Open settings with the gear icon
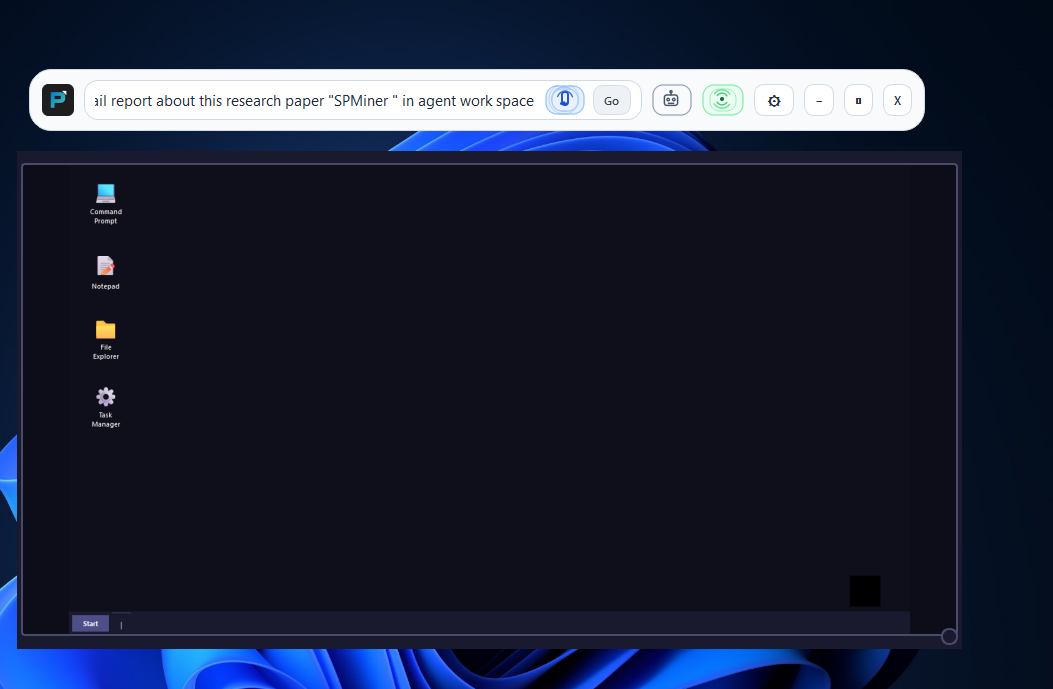Viewport: 1053px width, 689px height. pos(774,101)
